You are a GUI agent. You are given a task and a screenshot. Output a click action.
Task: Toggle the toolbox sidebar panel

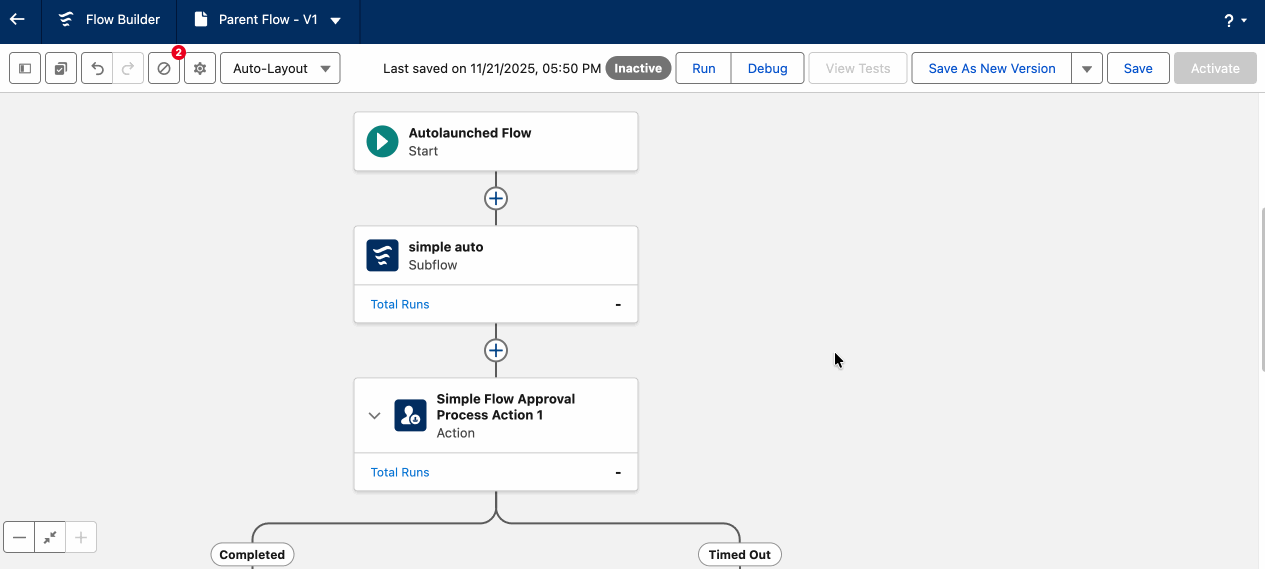tap(25, 68)
